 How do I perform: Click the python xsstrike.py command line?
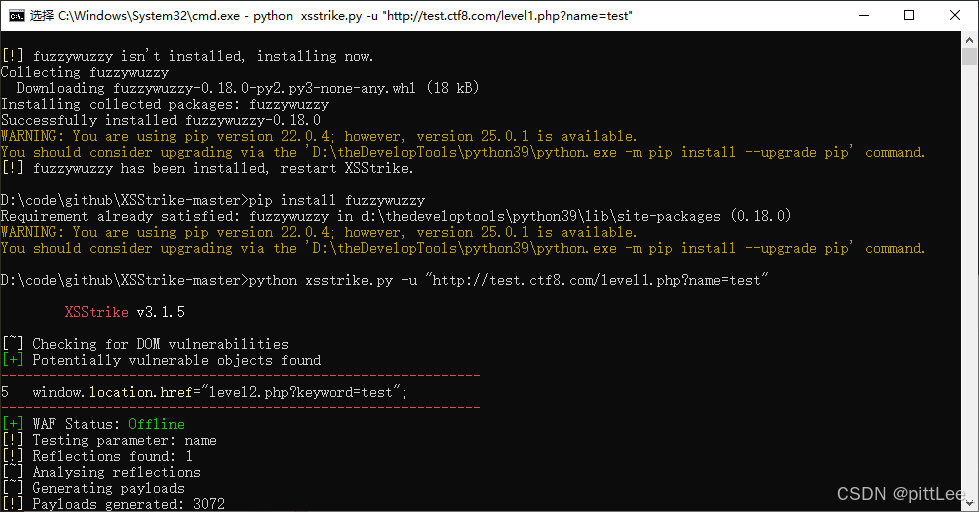click(x=385, y=280)
